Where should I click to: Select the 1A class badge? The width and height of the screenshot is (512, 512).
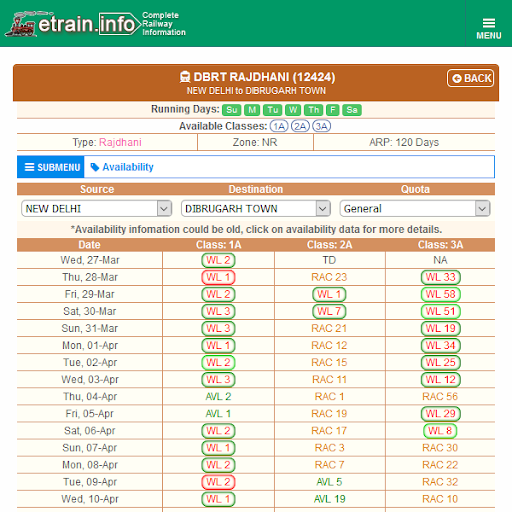tap(279, 126)
